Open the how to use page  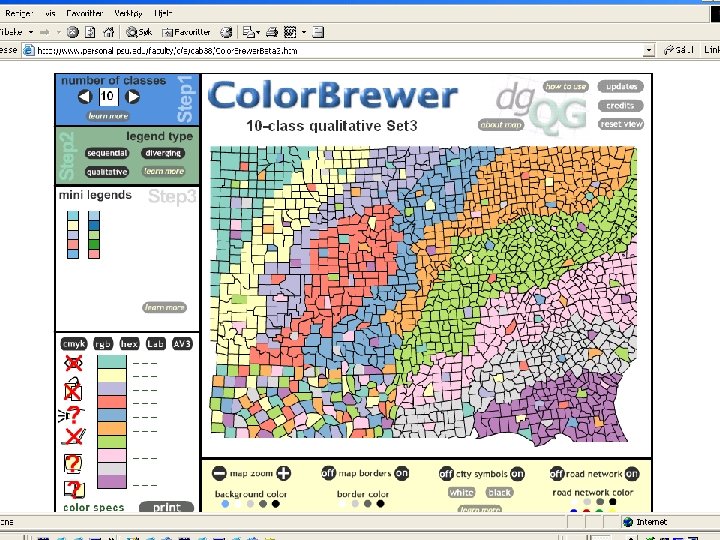pos(566,86)
